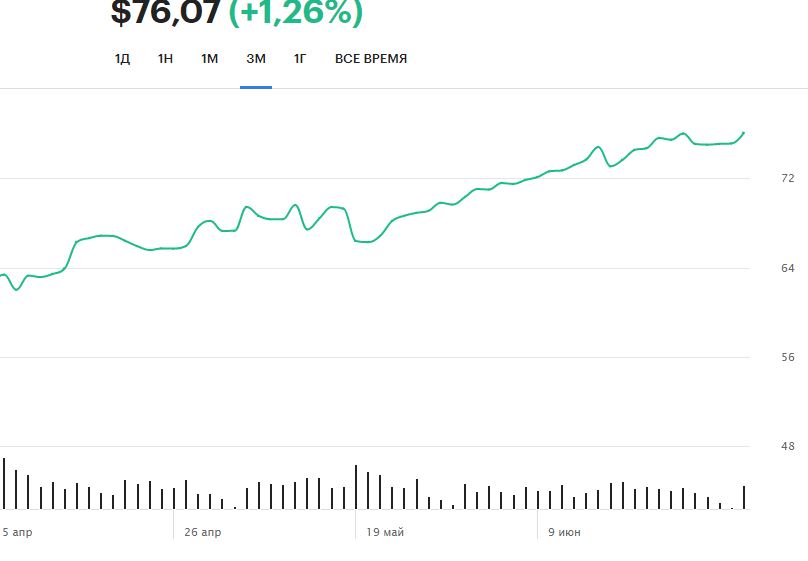The width and height of the screenshot is (808, 561).
Task: Click the 5 апр date label
Action: pyautogui.click(x=18, y=532)
